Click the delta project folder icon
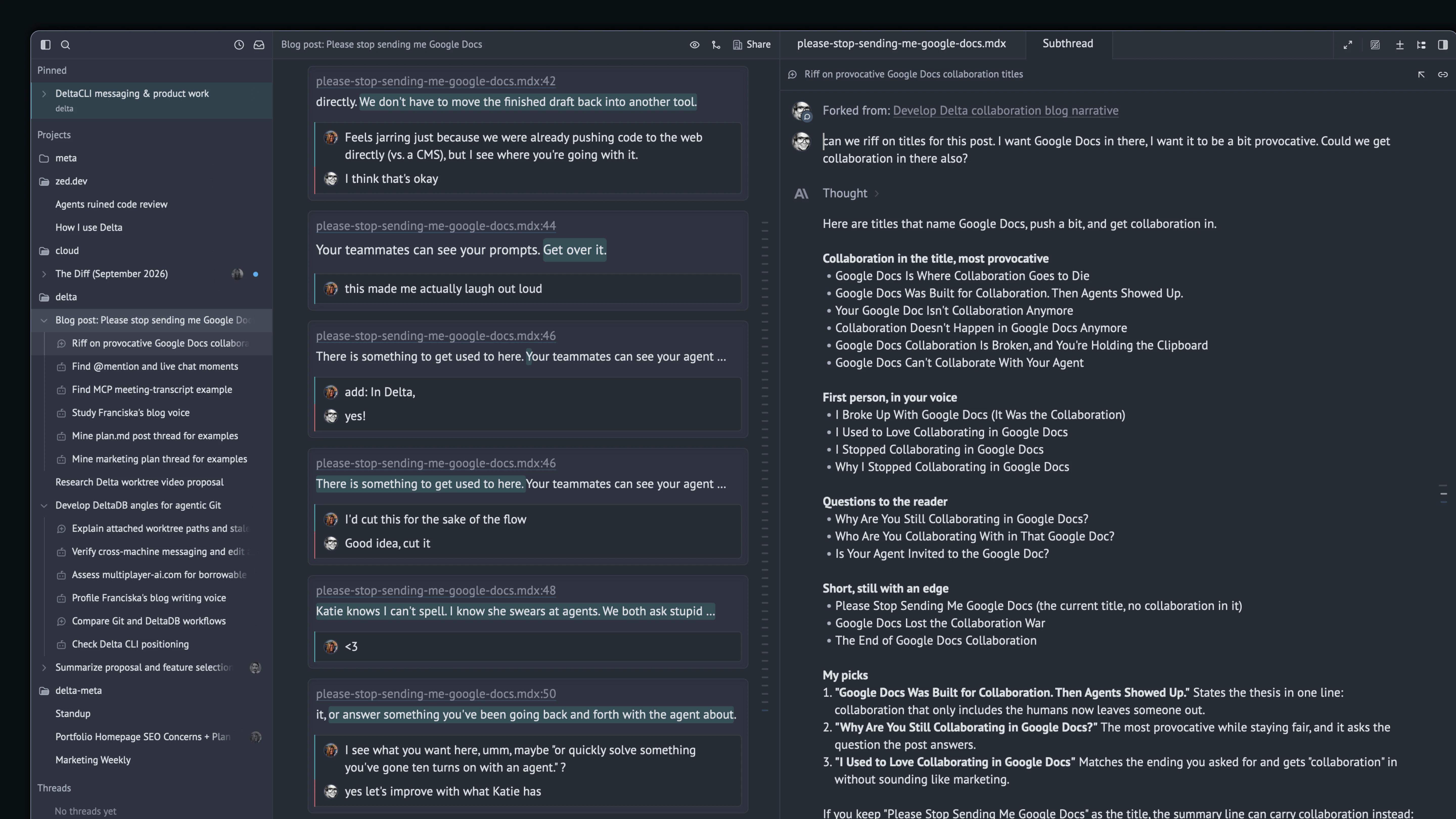 click(x=44, y=297)
